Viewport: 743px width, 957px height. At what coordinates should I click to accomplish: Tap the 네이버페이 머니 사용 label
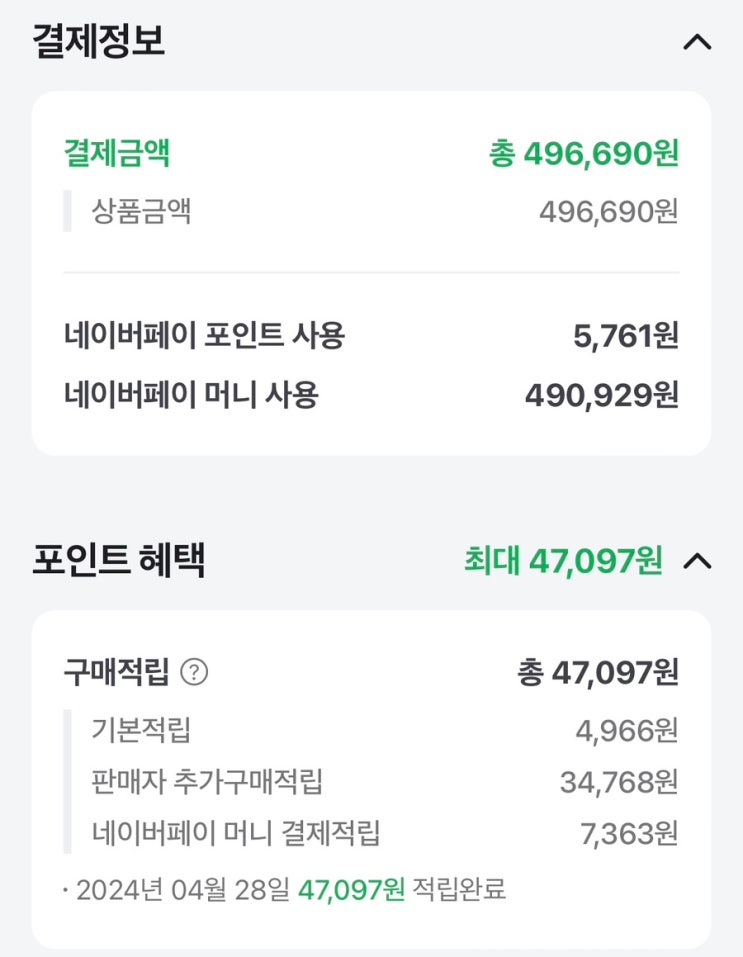[191, 395]
